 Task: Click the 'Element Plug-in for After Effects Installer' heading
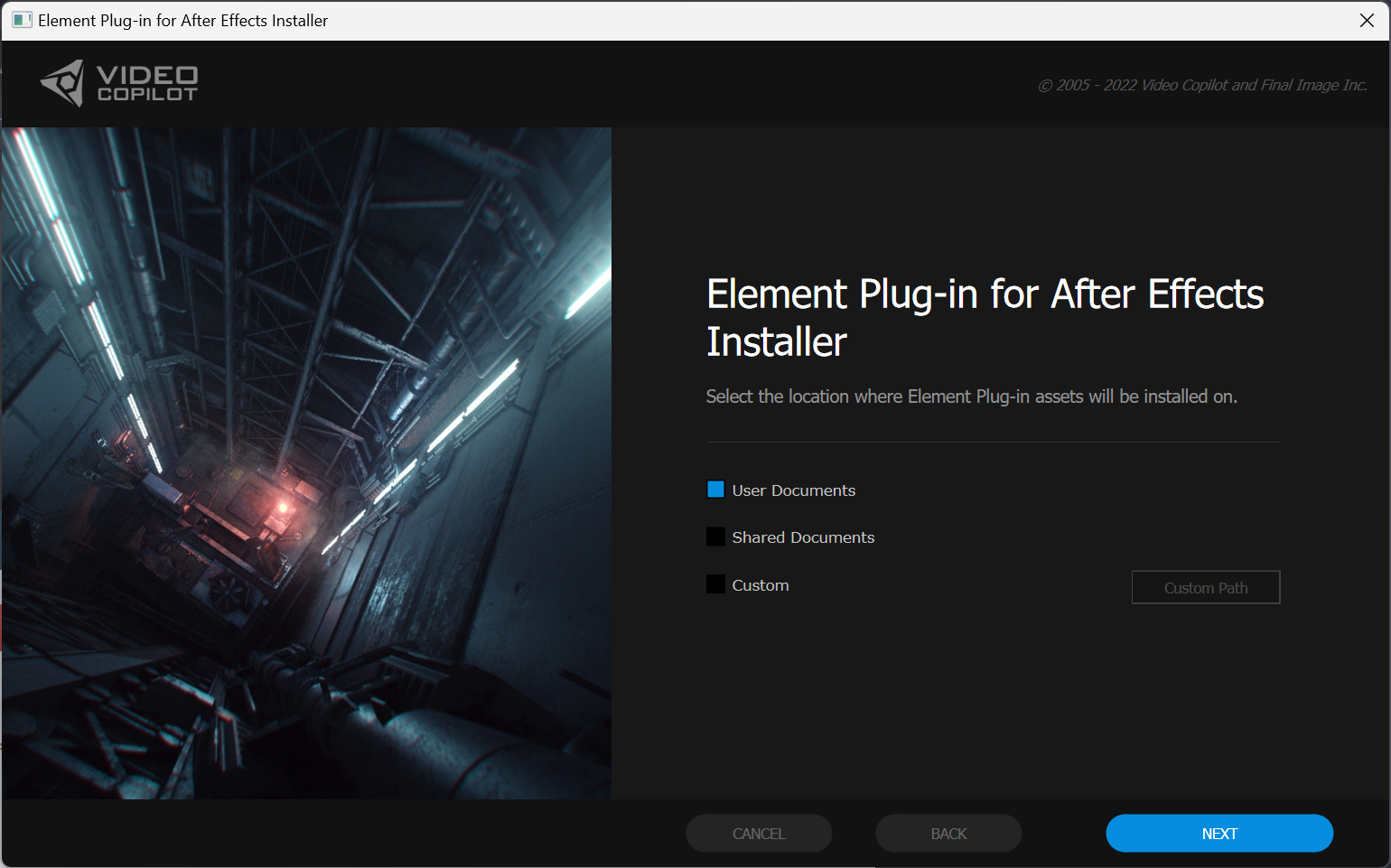[x=985, y=318]
